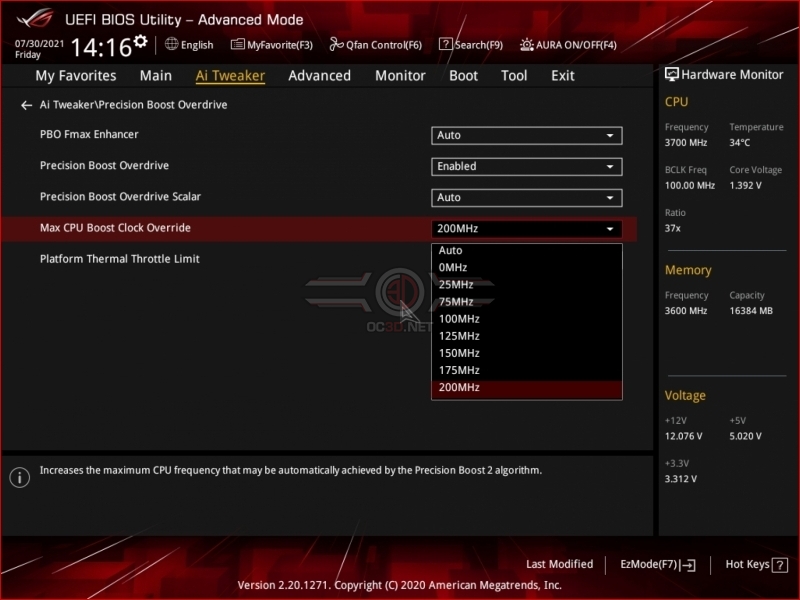Collapse the Max CPU Boost Clock Override dropdown
This screenshot has width=800, height=600.
click(527, 229)
